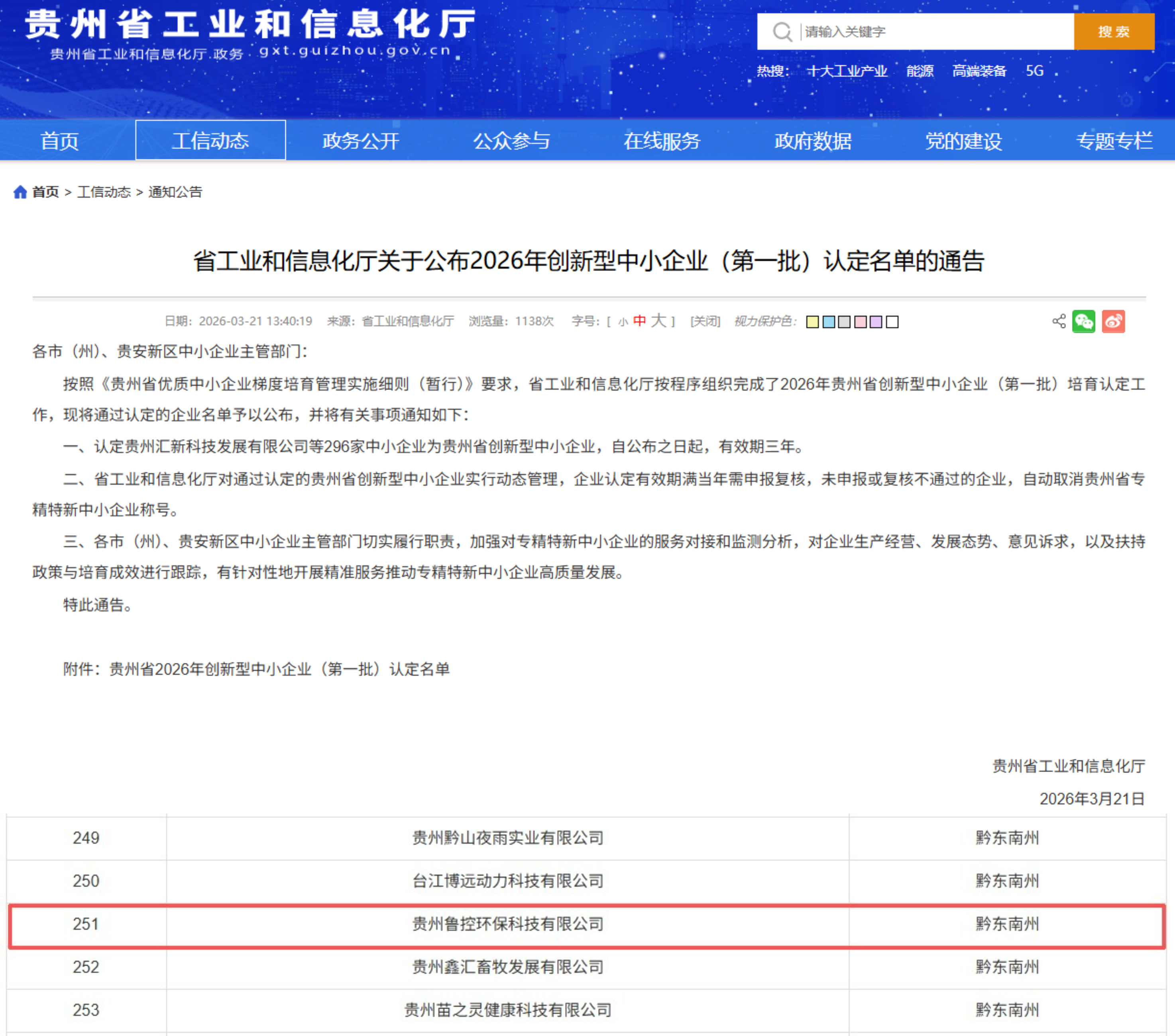The height and width of the screenshot is (1036, 1175).
Task: Click the share icon
Action: coord(1058,321)
